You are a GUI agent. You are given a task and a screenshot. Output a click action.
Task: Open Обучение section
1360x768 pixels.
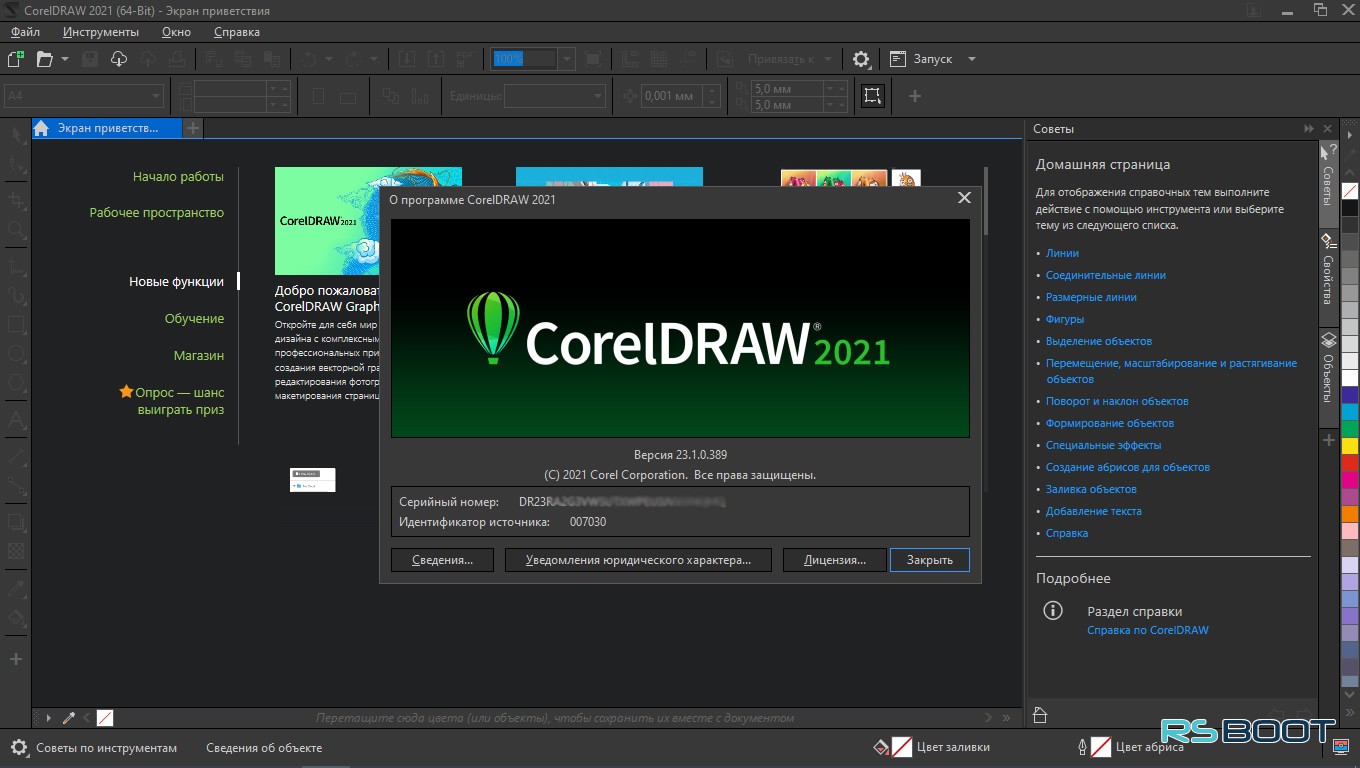pos(194,318)
